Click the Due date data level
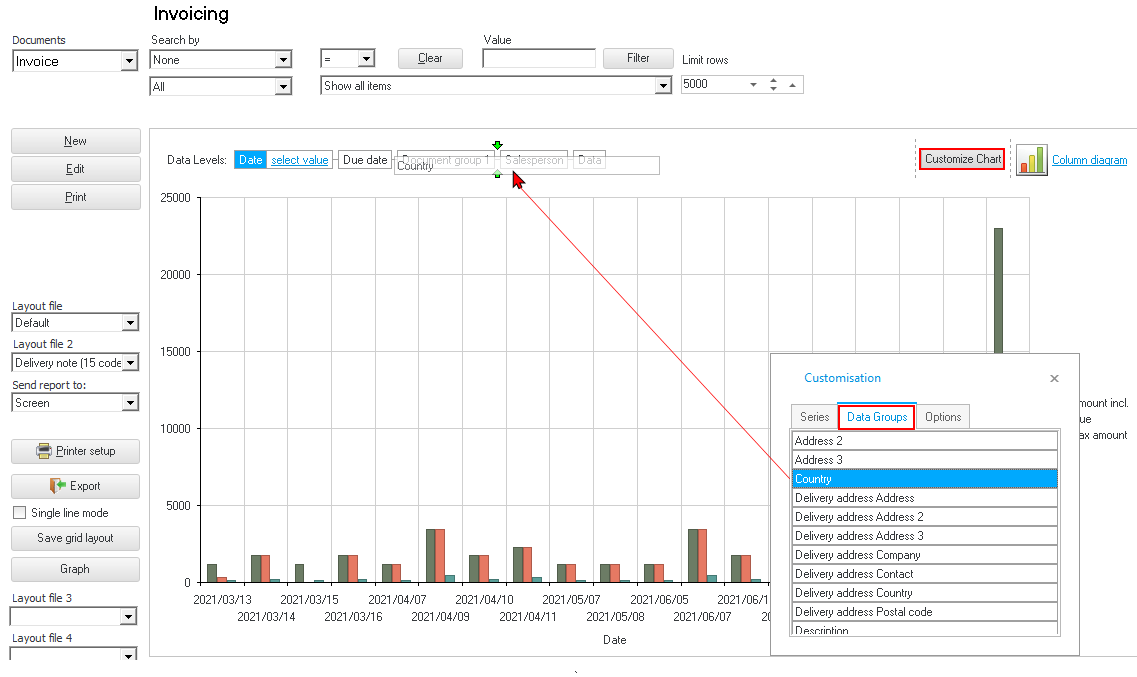The height and width of the screenshot is (677, 1137). [365, 160]
